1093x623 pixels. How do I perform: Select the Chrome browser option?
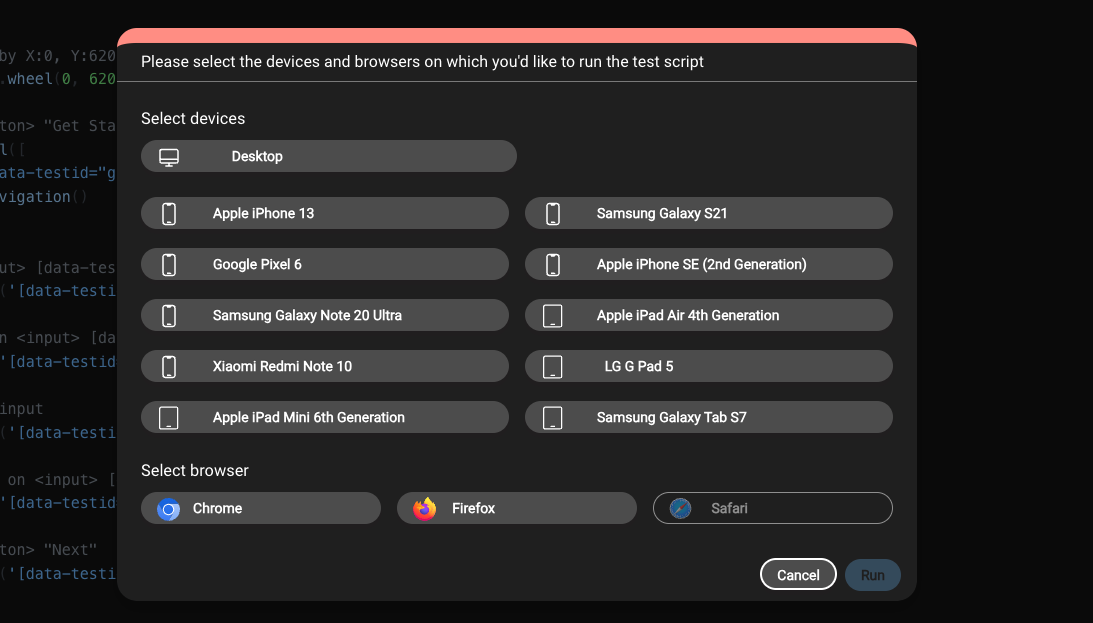pyautogui.click(x=261, y=508)
